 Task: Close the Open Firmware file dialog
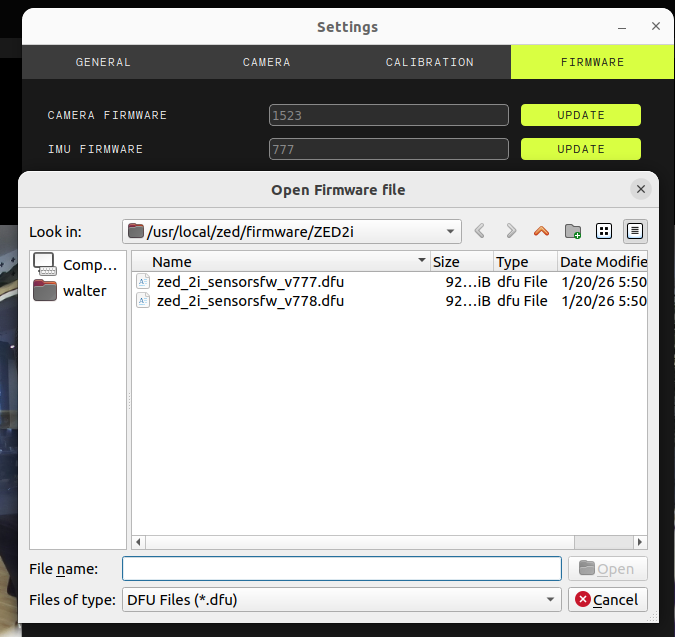click(x=641, y=189)
